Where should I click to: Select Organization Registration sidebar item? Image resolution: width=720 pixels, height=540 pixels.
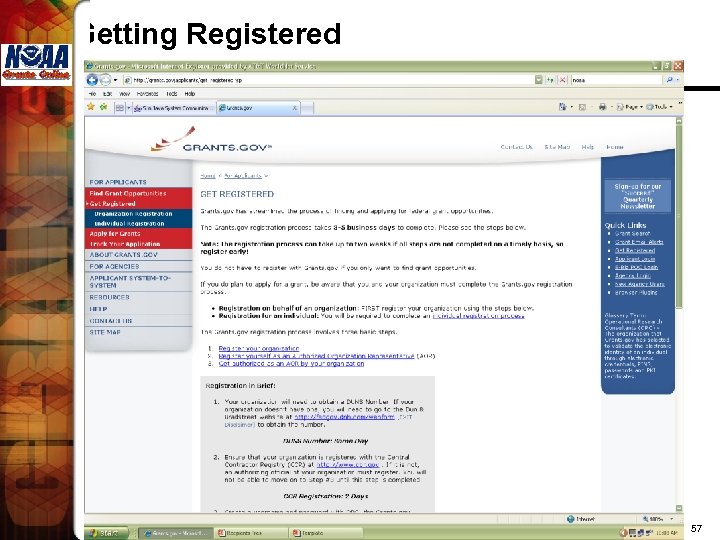click(x=138, y=214)
